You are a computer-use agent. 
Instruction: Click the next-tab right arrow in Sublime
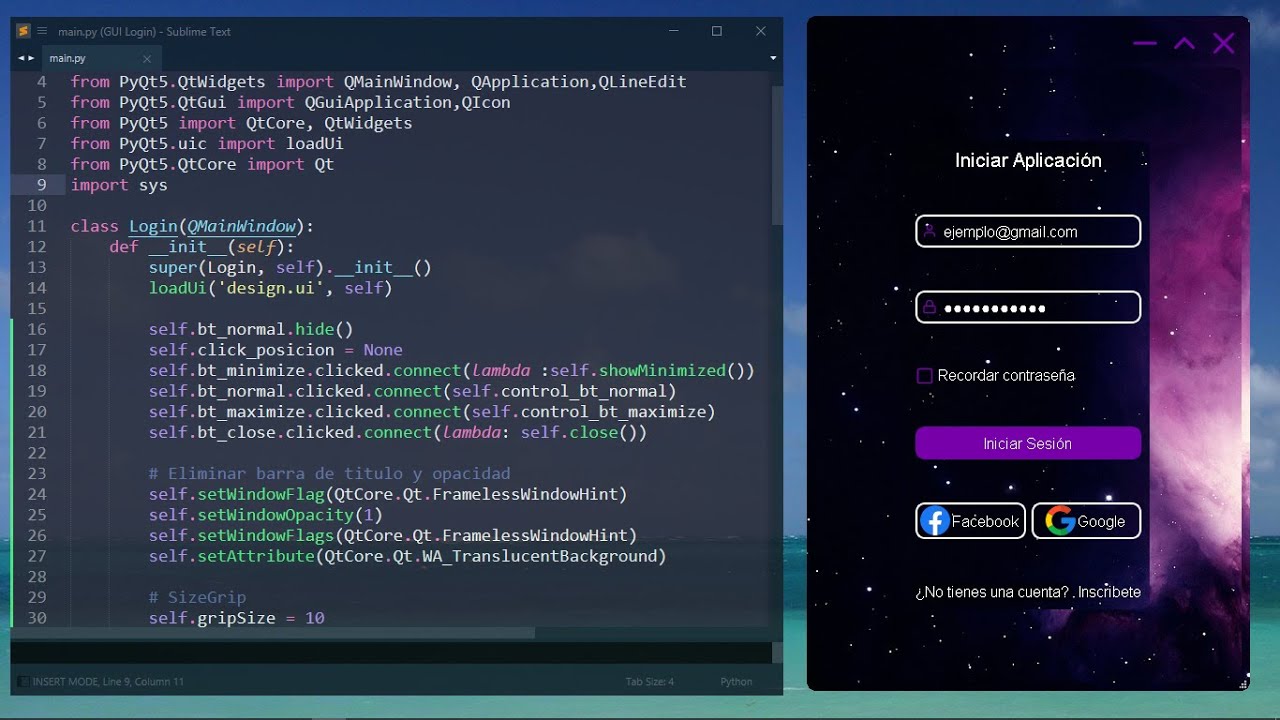pyautogui.click(x=31, y=58)
